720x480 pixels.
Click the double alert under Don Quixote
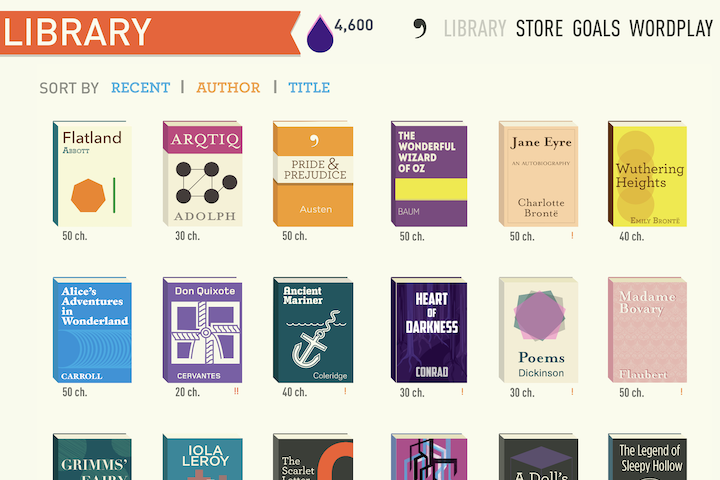coord(236,391)
